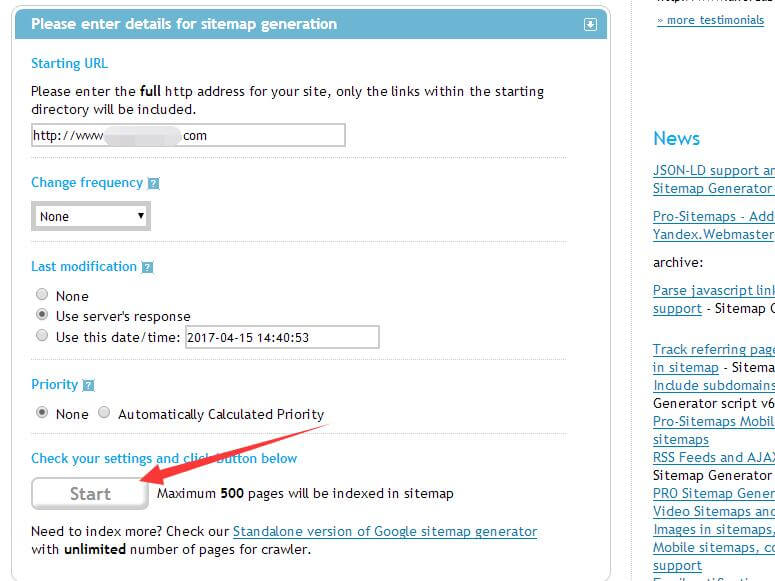The width and height of the screenshot is (775, 581).
Task: Open the Pro-Sitemaps news link
Action: pyautogui.click(x=713, y=216)
